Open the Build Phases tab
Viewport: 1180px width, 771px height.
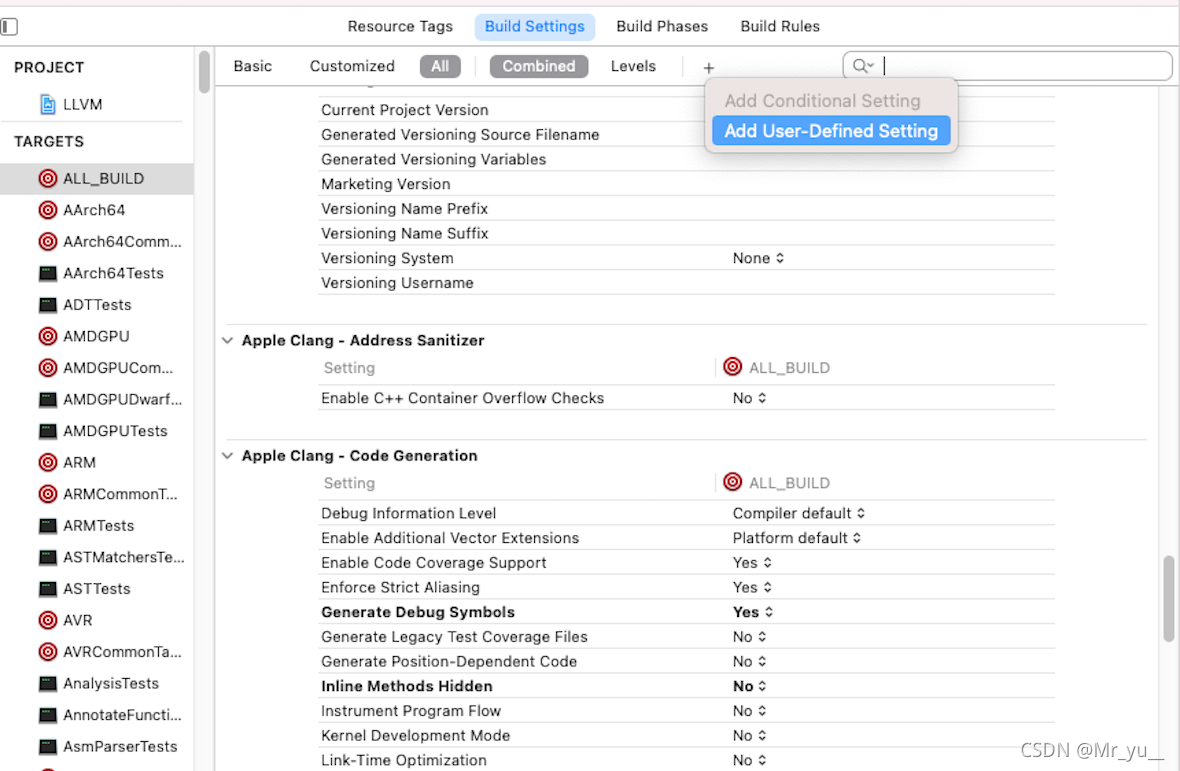662,26
